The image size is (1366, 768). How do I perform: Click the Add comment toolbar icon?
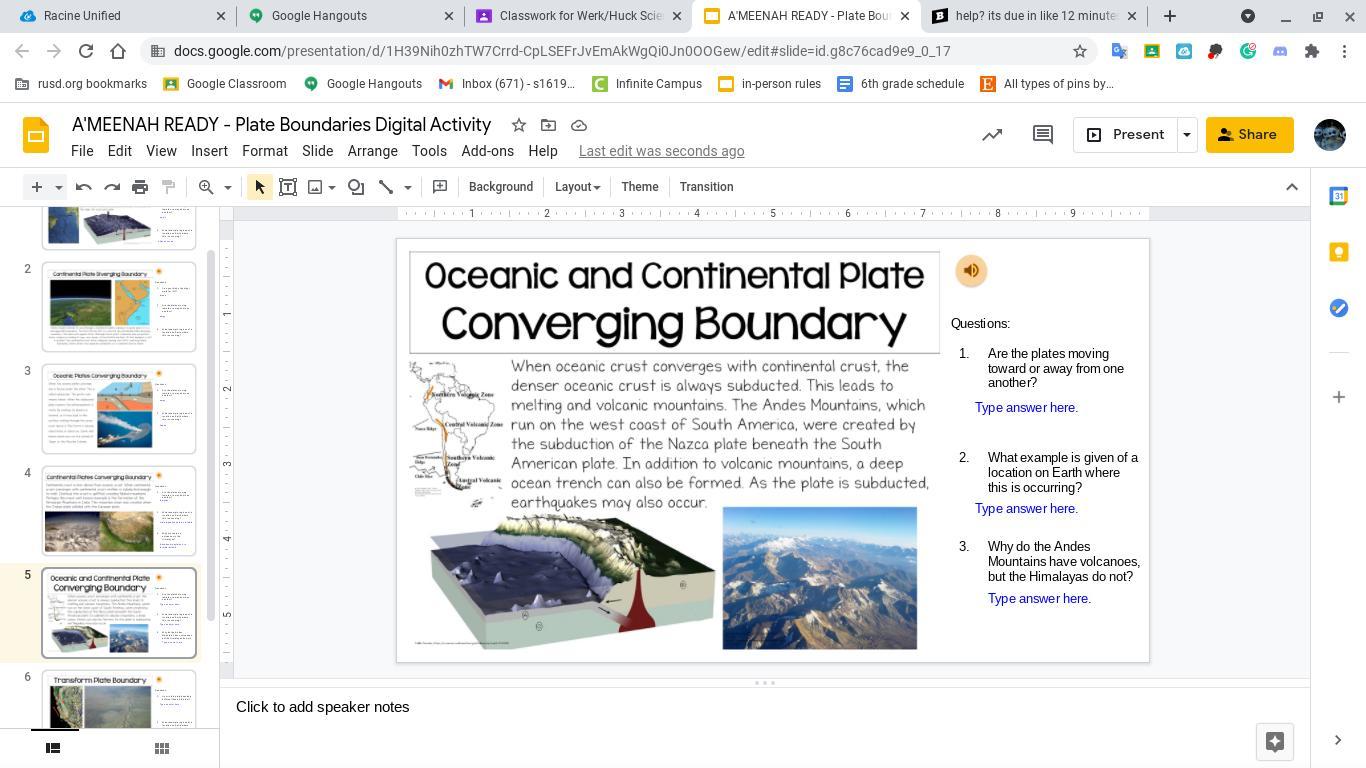click(440, 187)
